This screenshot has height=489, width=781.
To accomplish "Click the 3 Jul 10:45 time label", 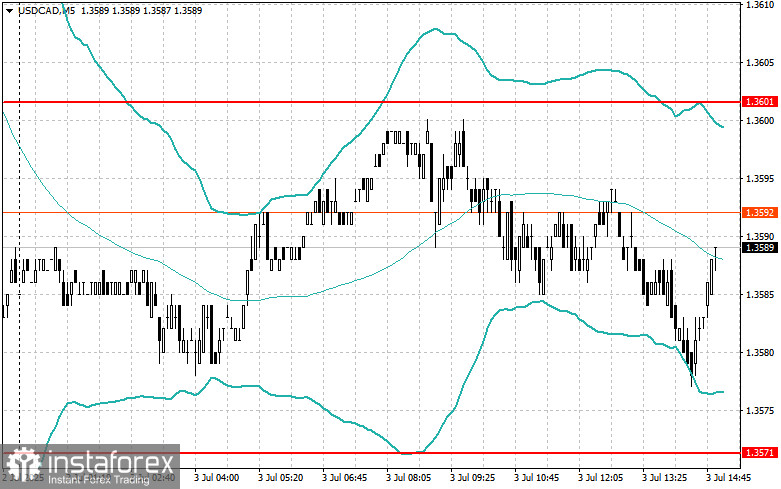I will [536, 478].
